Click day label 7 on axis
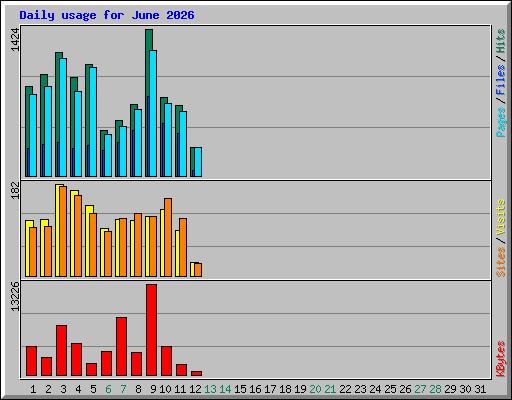 [123, 389]
